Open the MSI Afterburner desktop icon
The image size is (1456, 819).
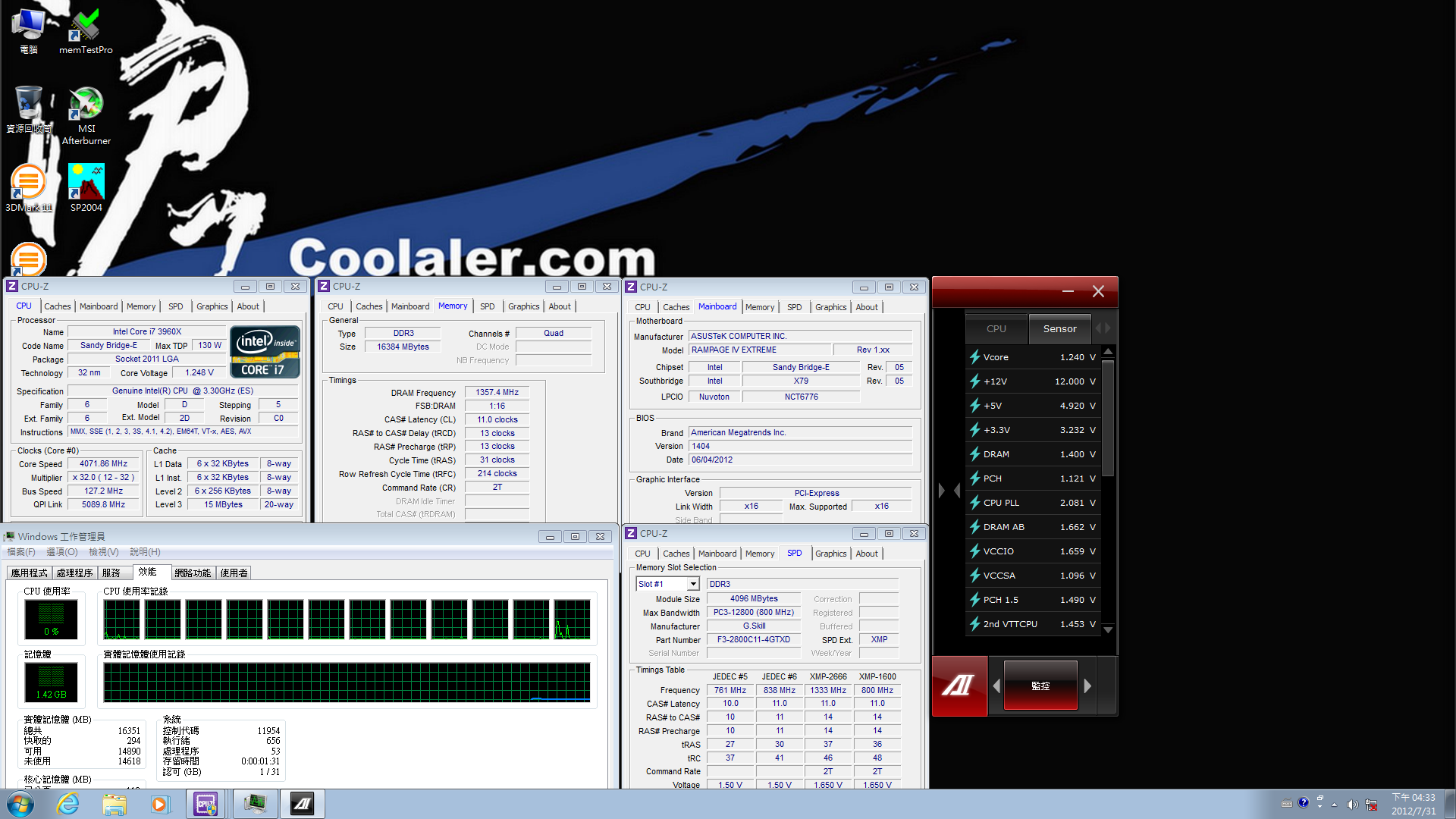point(86,115)
